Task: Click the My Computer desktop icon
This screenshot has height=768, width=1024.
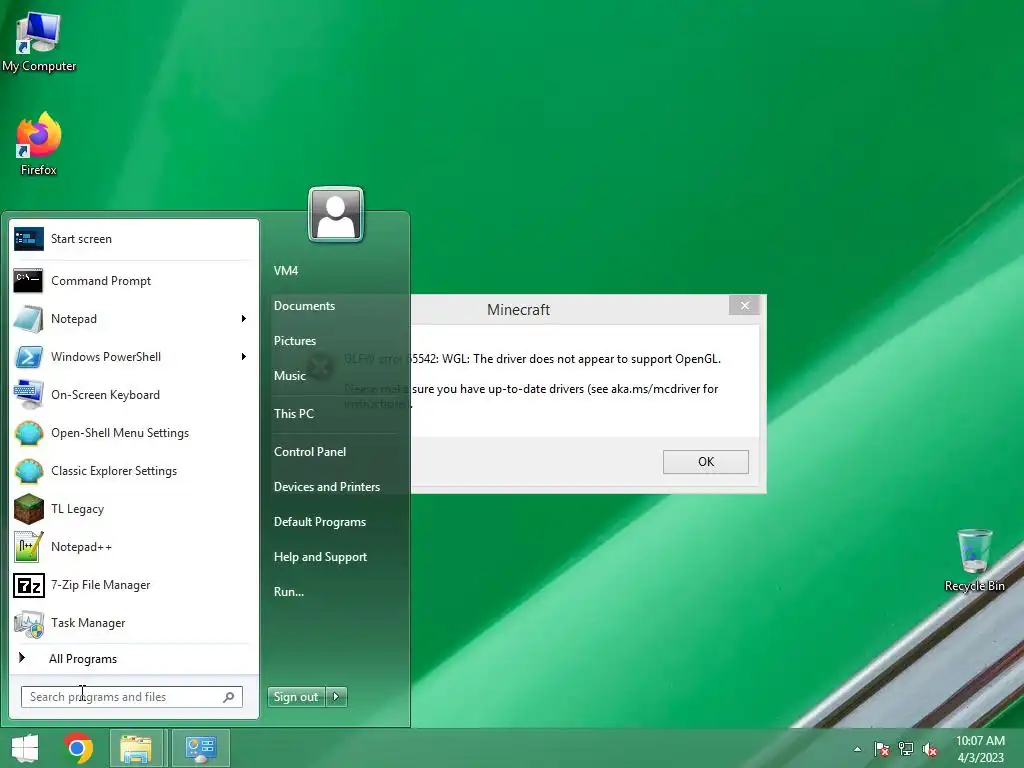Action: [39, 42]
